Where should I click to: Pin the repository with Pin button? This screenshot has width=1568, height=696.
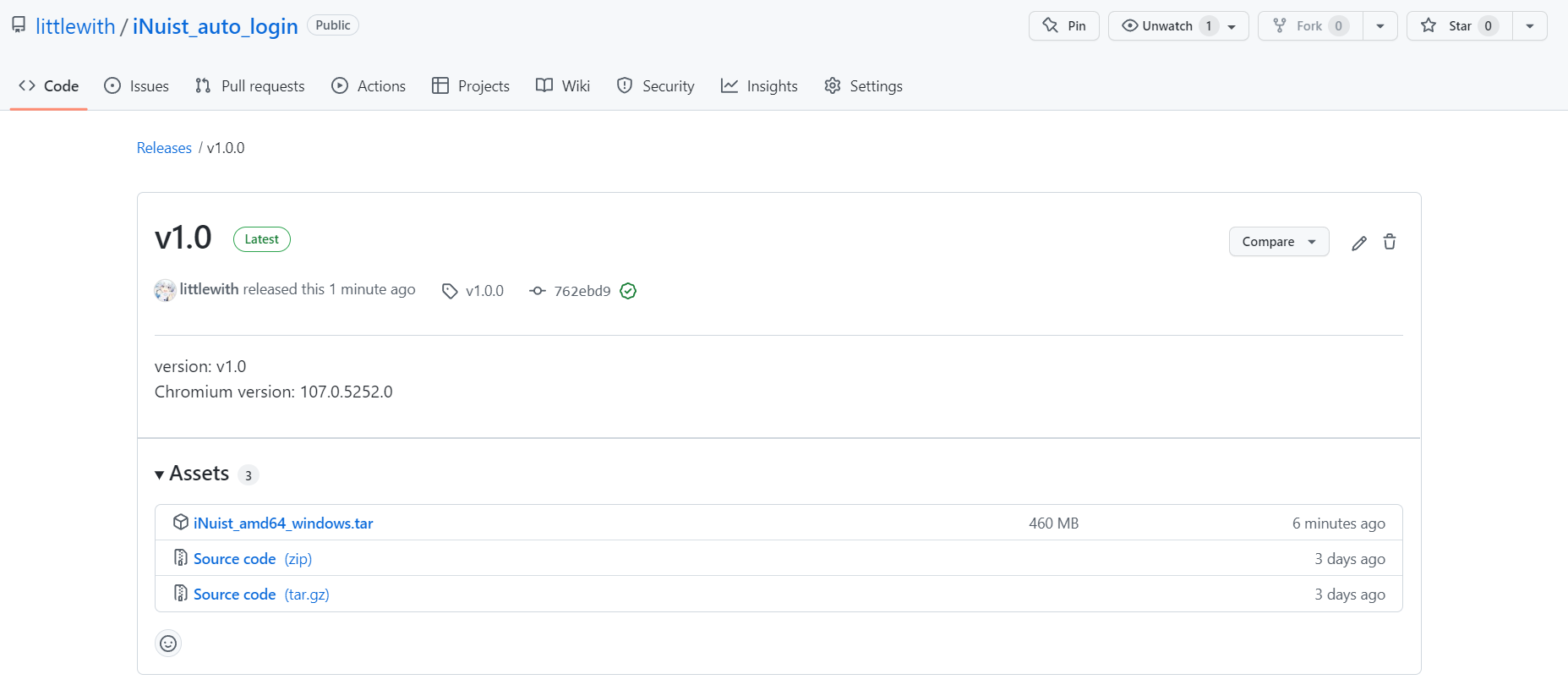(x=1063, y=26)
